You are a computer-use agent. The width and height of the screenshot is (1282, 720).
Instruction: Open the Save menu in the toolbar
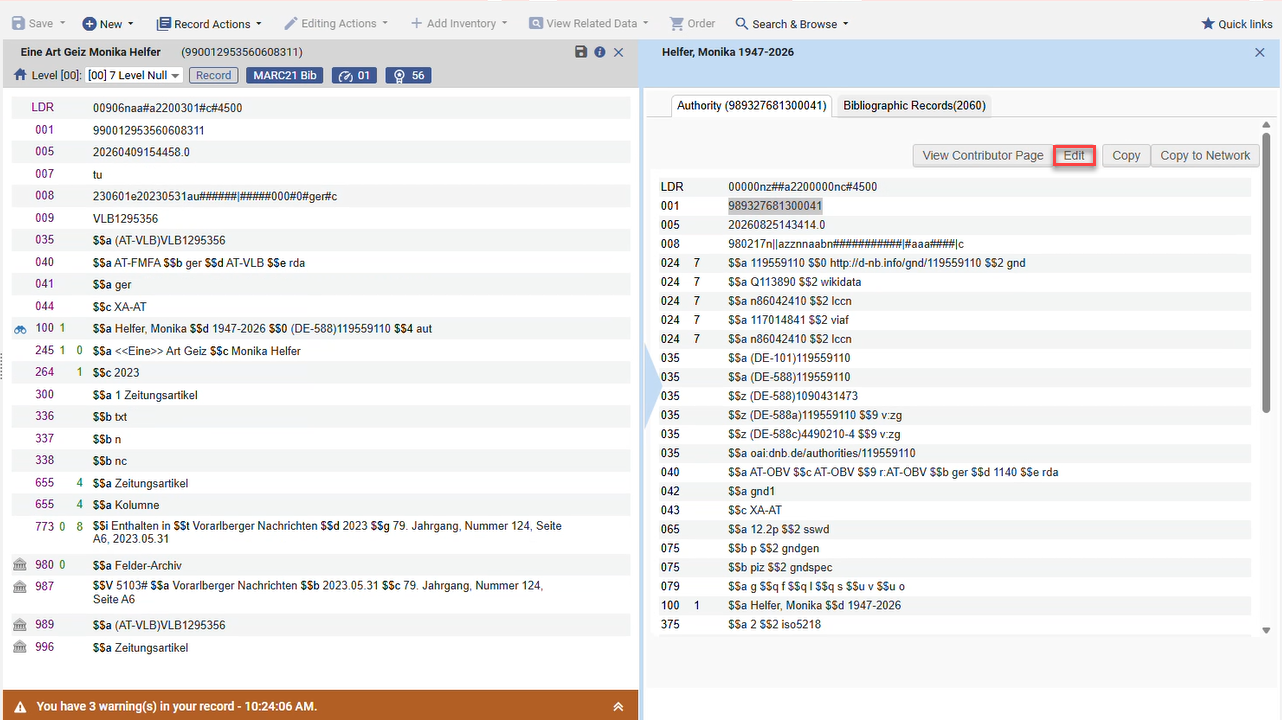(x=39, y=24)
